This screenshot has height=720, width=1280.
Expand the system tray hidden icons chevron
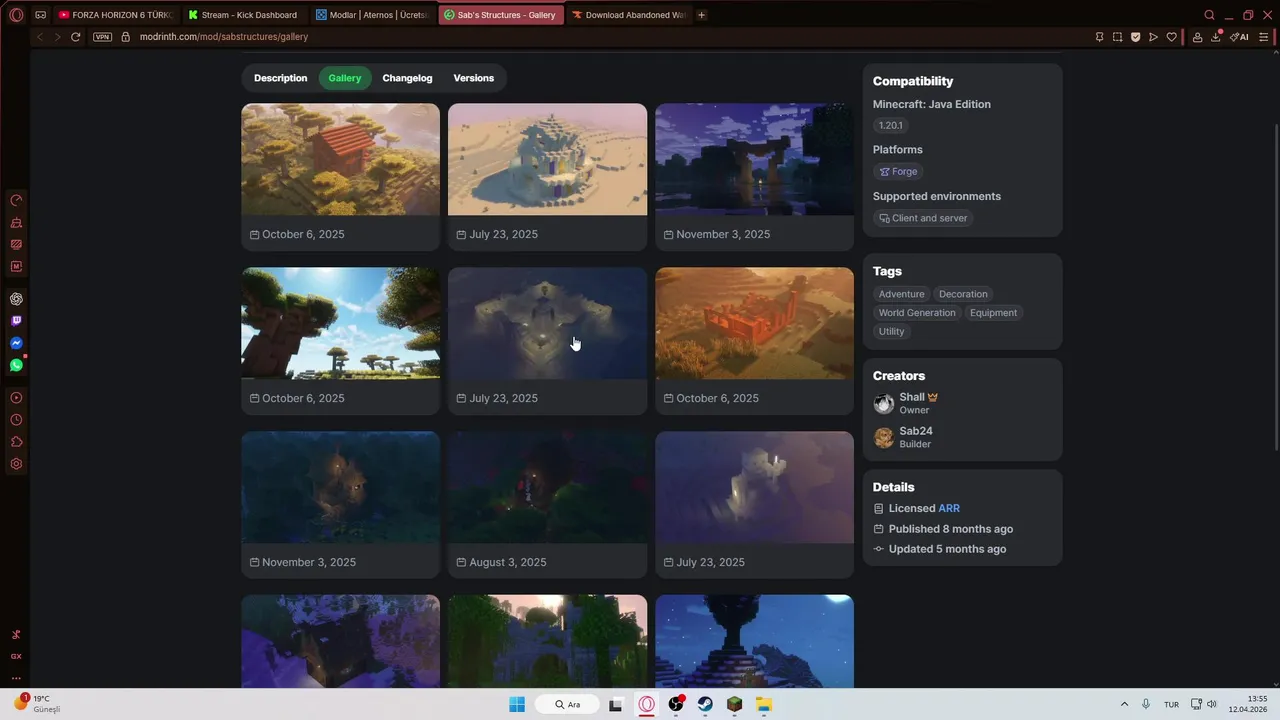click(x=1124, y=704)
